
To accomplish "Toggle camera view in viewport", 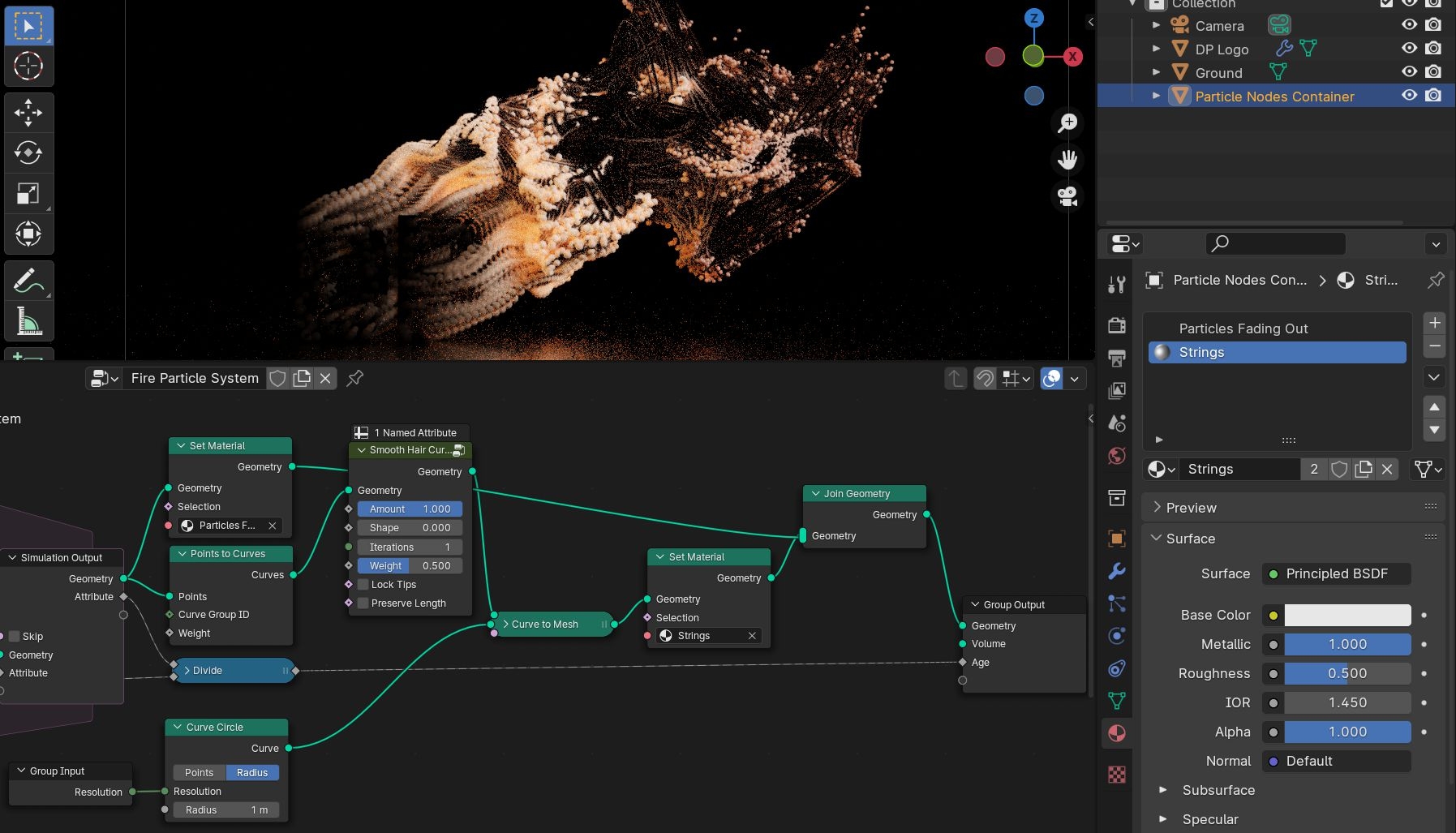I will tap(1067, 196).
